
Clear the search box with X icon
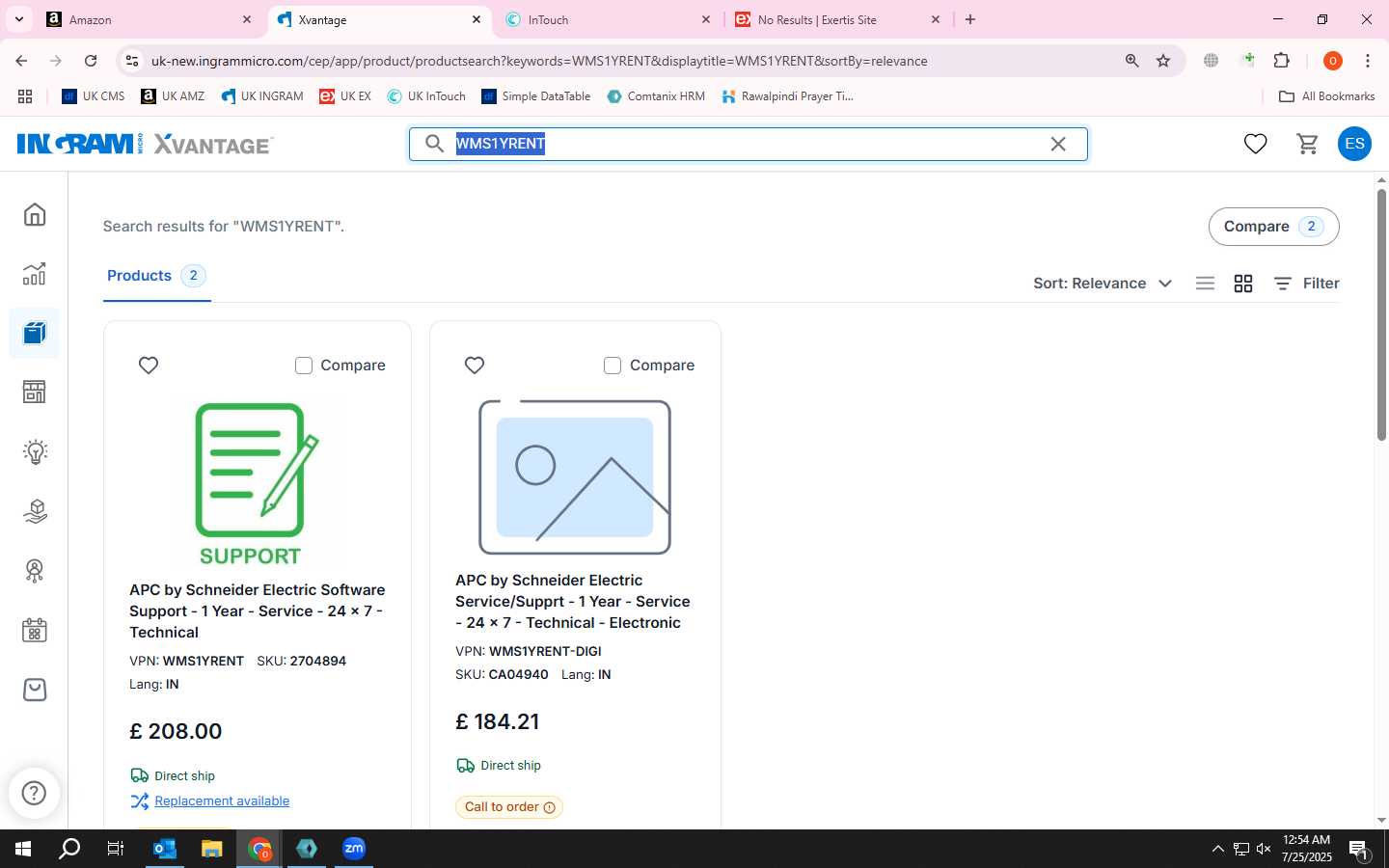[x=1058, y=144]
